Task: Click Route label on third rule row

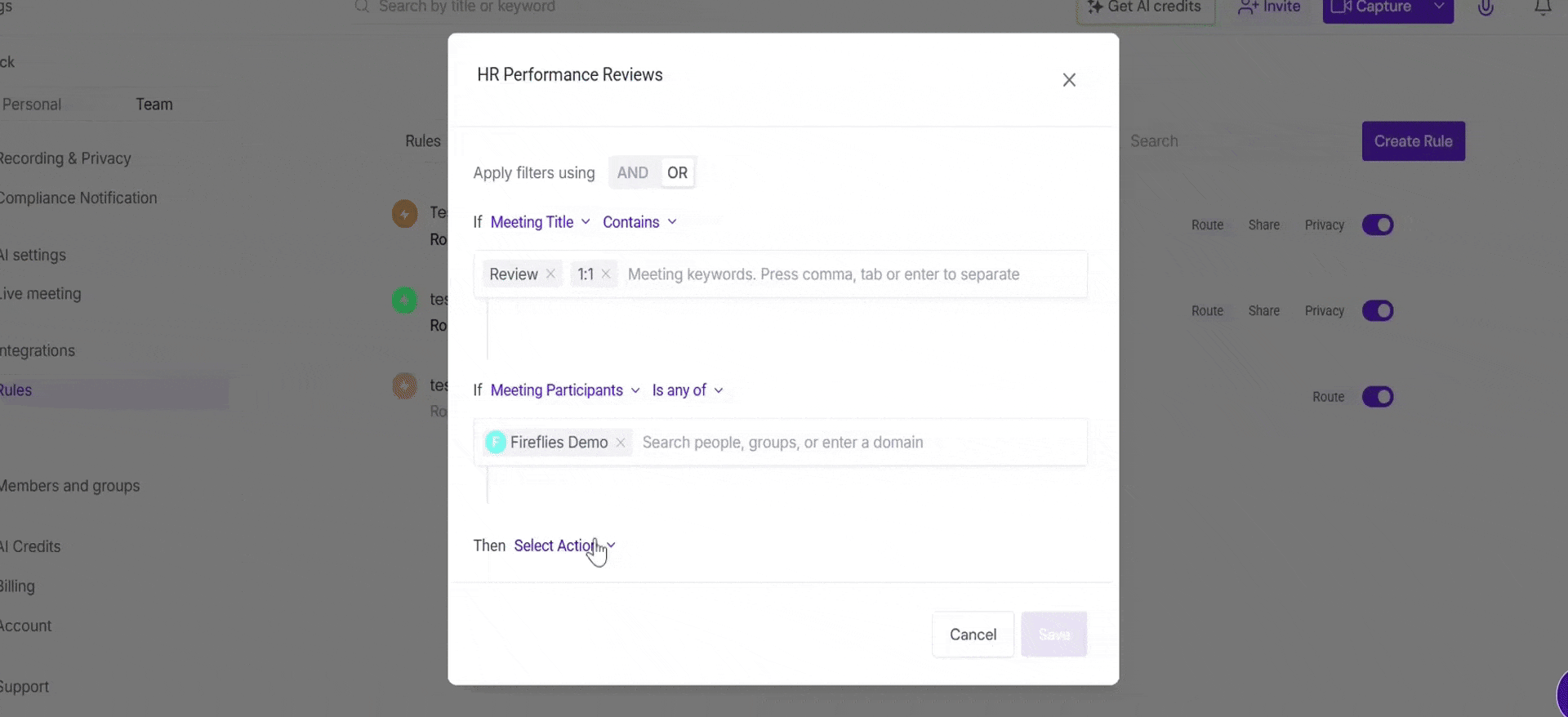Action: tap(1328, 397)
